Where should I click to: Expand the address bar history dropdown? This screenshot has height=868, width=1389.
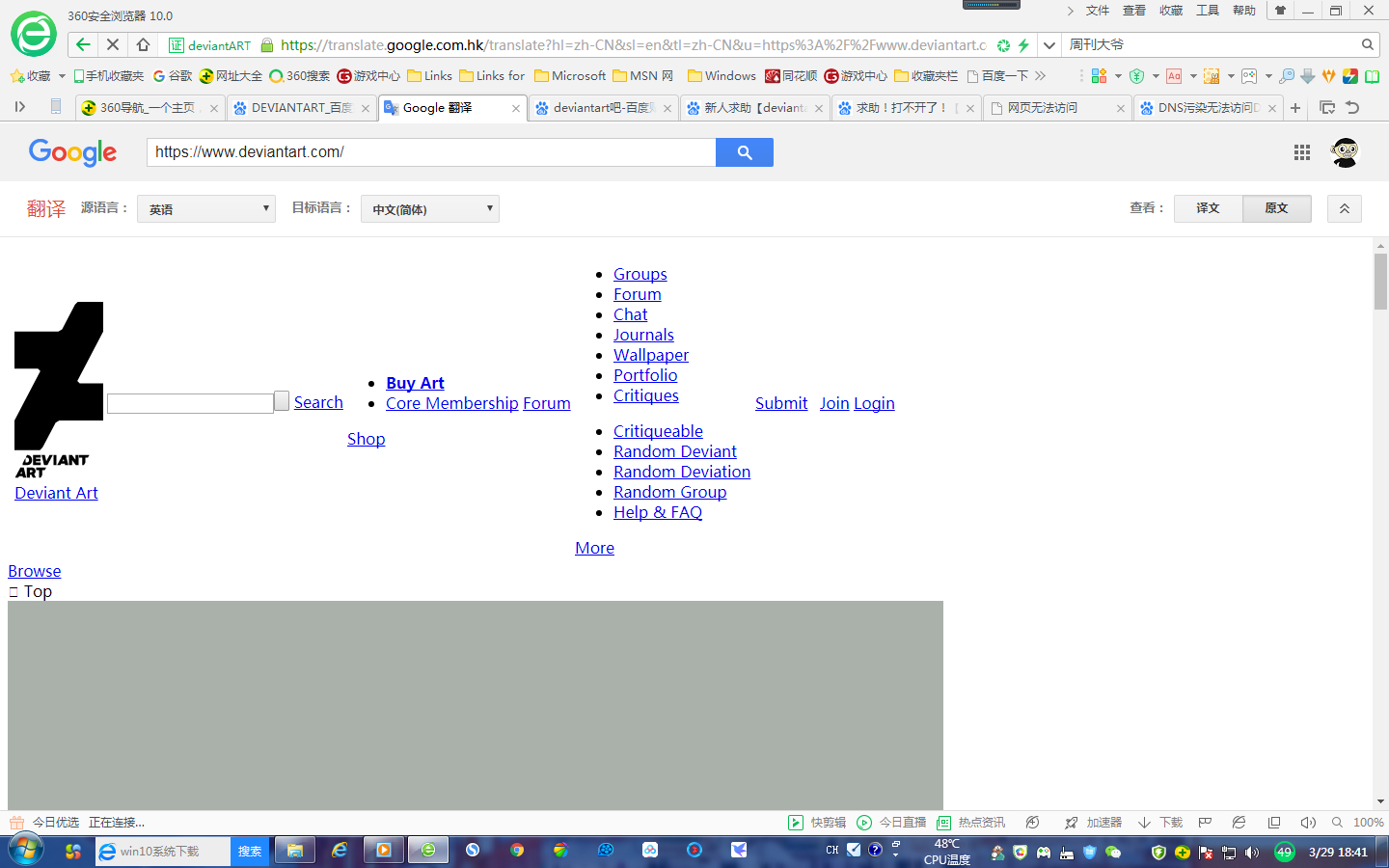[x=1049, y=45]
